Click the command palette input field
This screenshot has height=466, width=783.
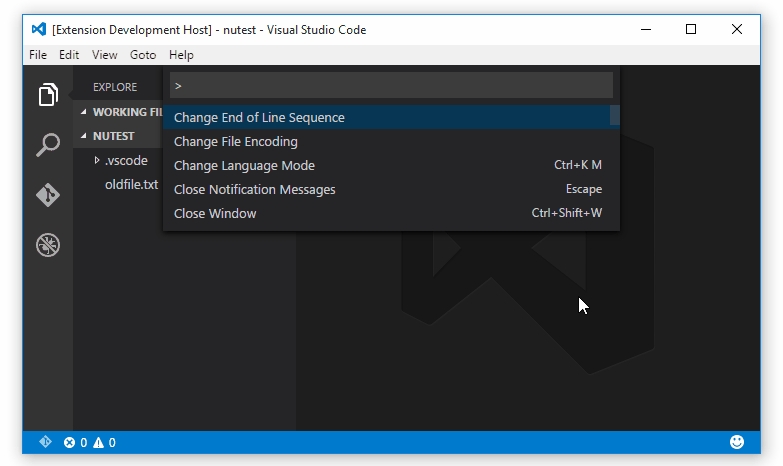[x=390, y=86]
